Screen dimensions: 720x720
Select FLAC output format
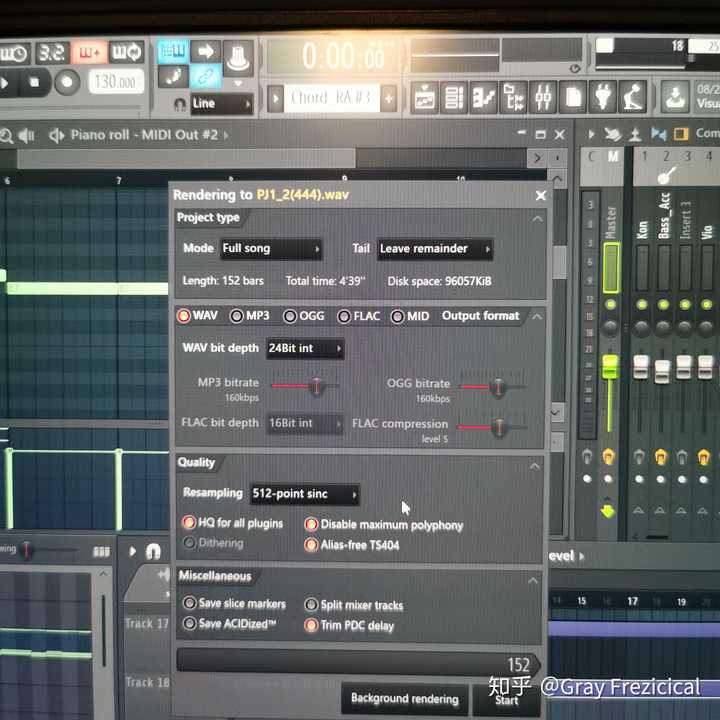[359, 316]
